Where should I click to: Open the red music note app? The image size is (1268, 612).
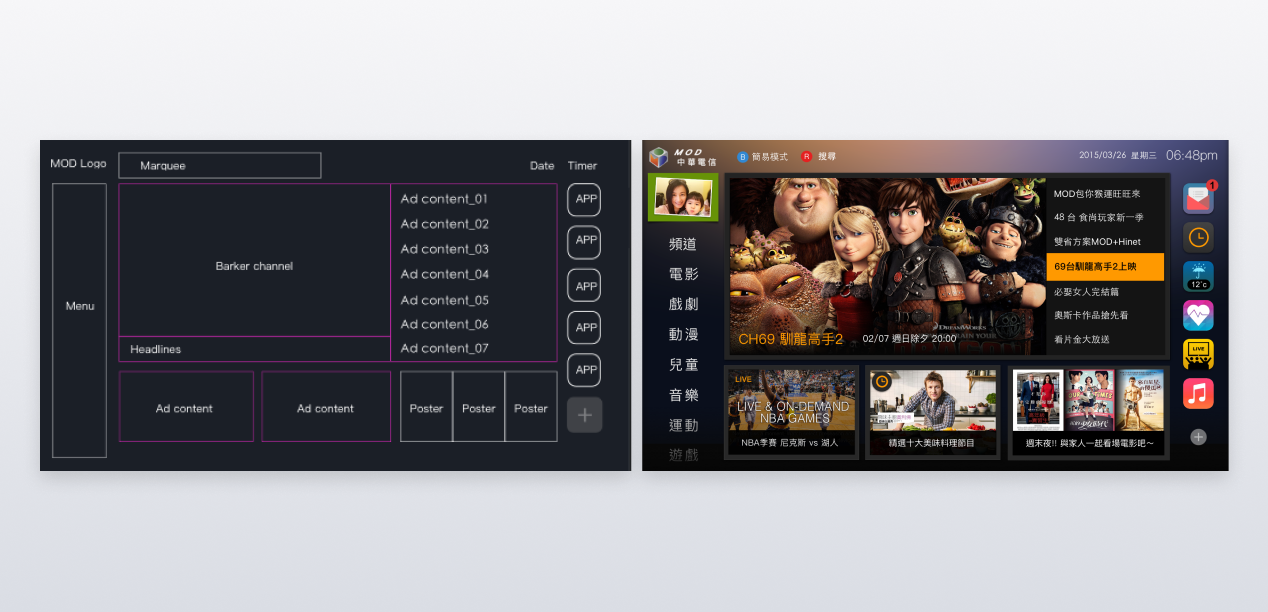point(1198,393)
